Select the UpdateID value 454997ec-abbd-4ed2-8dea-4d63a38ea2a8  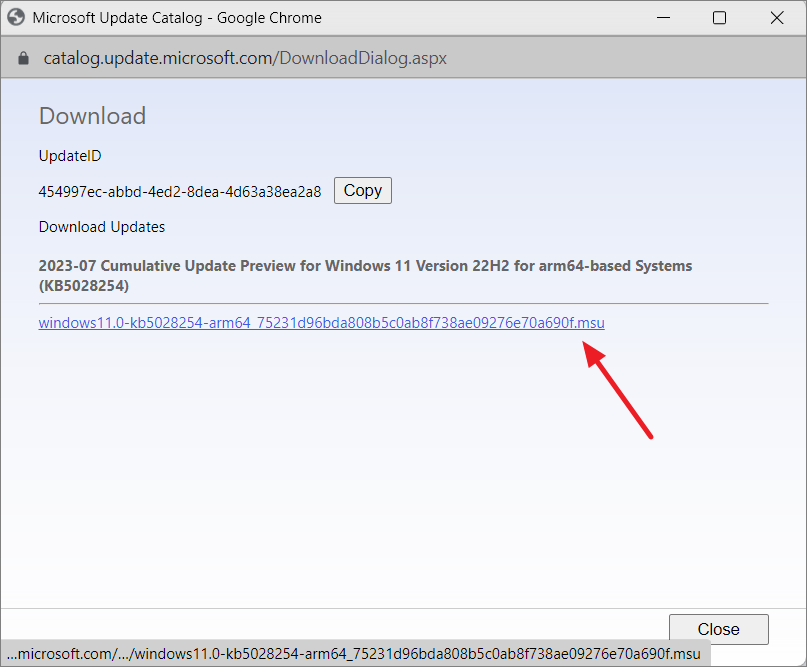point(178,190)
